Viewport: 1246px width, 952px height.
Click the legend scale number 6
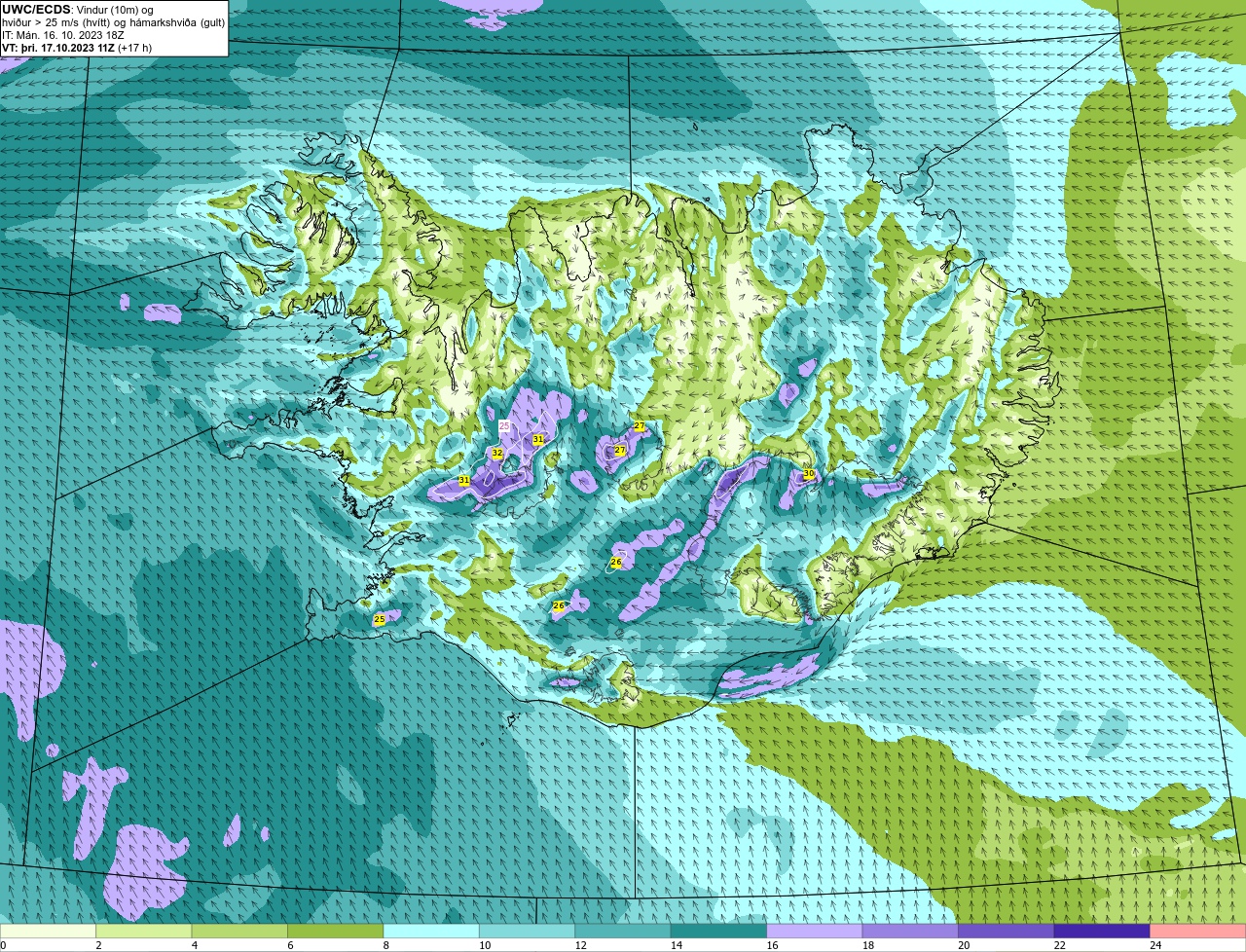coord(288,945)
